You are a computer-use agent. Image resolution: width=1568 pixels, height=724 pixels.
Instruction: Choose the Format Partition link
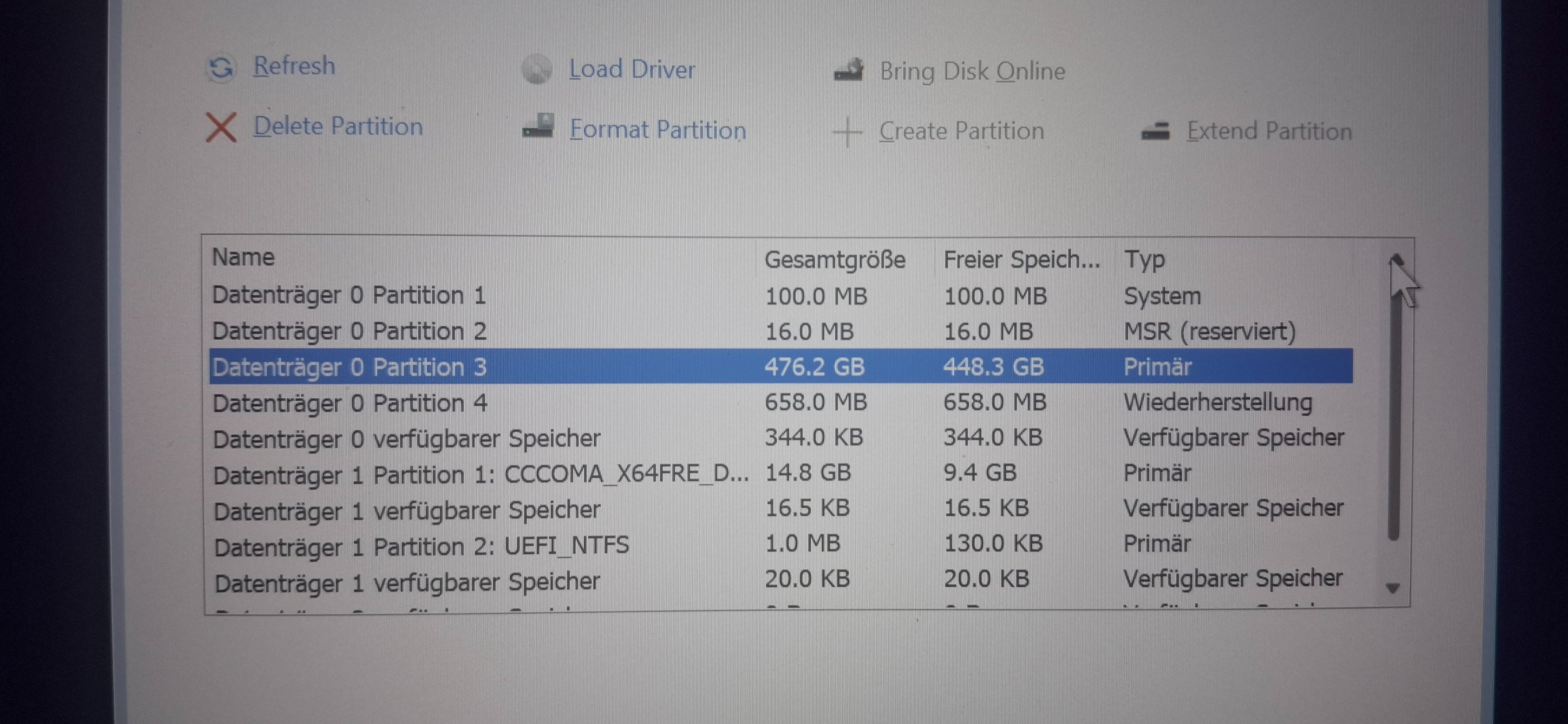pos(657,130)
